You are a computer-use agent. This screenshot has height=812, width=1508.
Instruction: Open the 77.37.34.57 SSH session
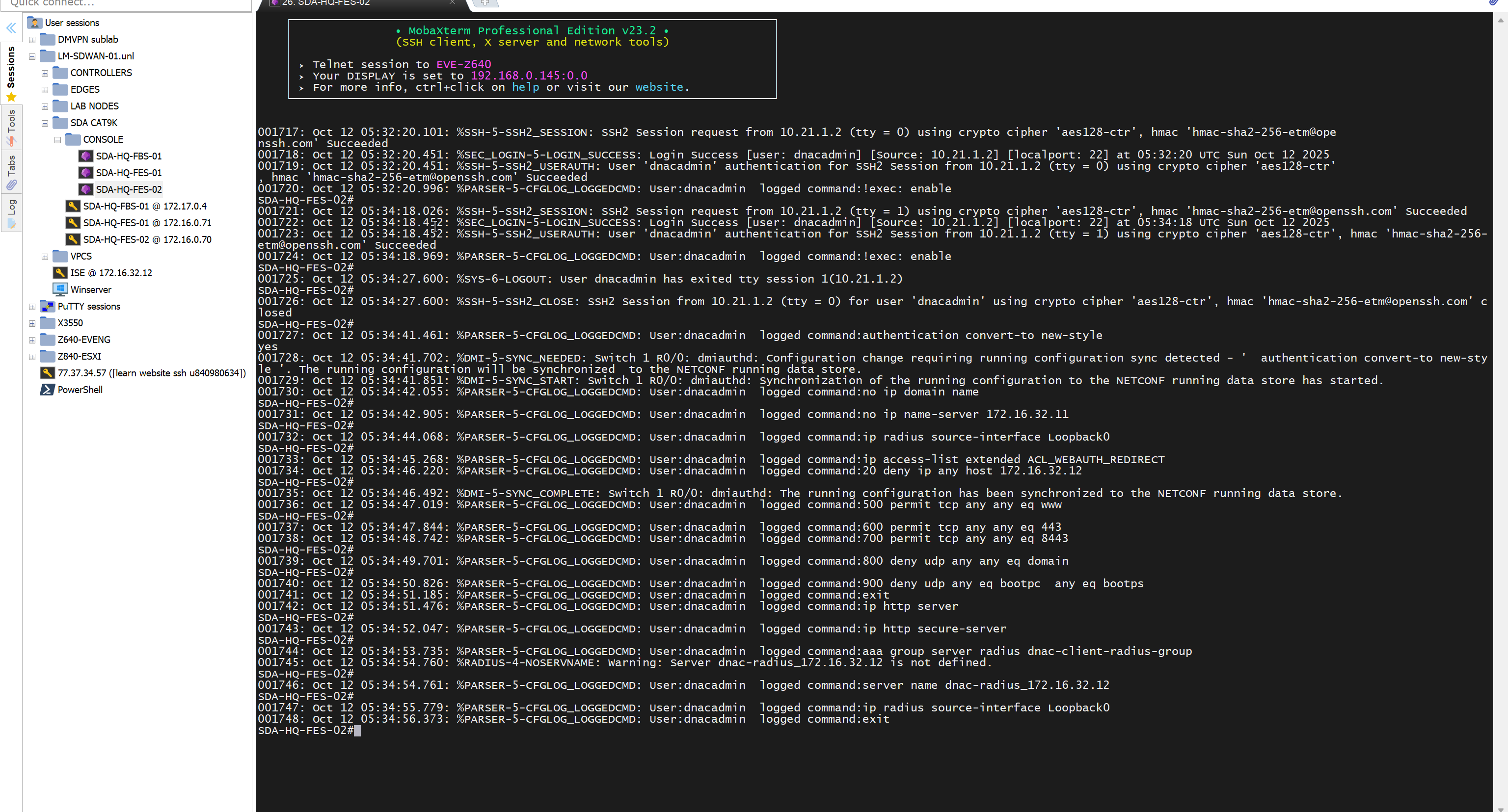pos(151,373)
